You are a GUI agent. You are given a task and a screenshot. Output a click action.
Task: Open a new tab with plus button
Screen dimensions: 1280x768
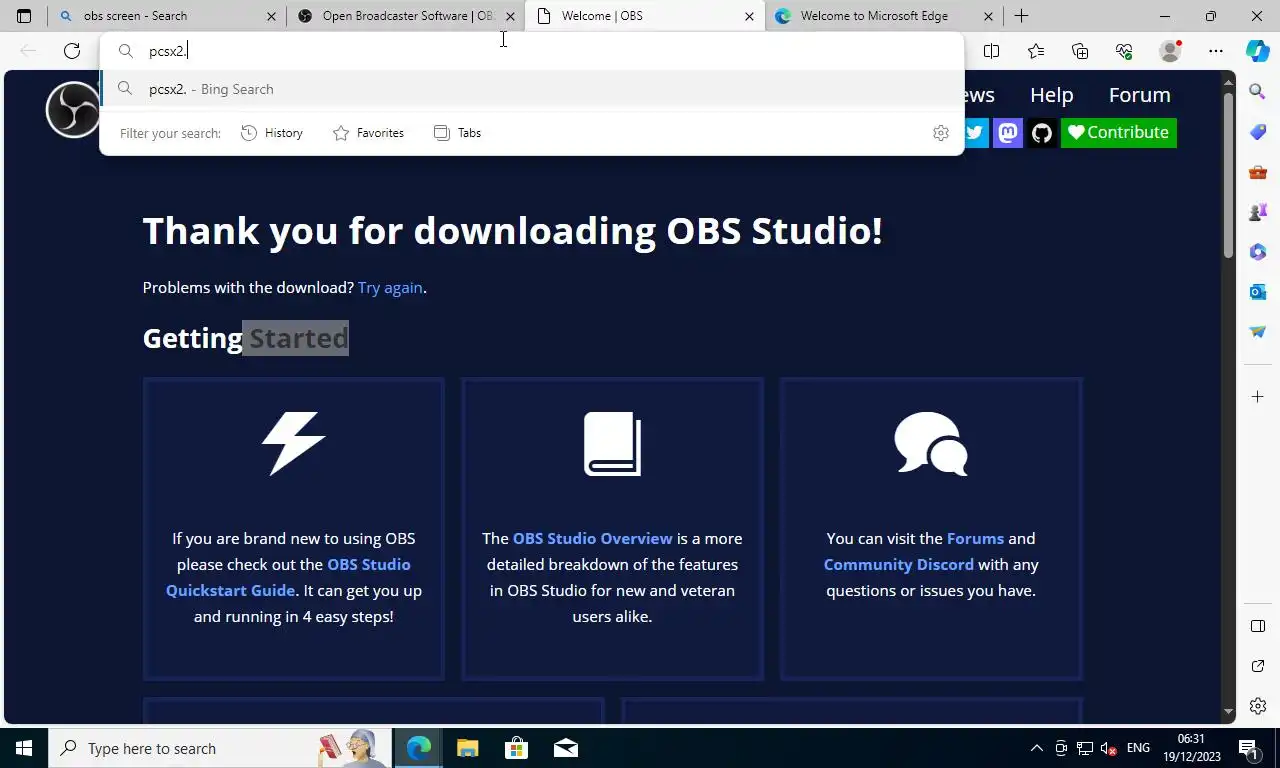tap(1021, 16)
